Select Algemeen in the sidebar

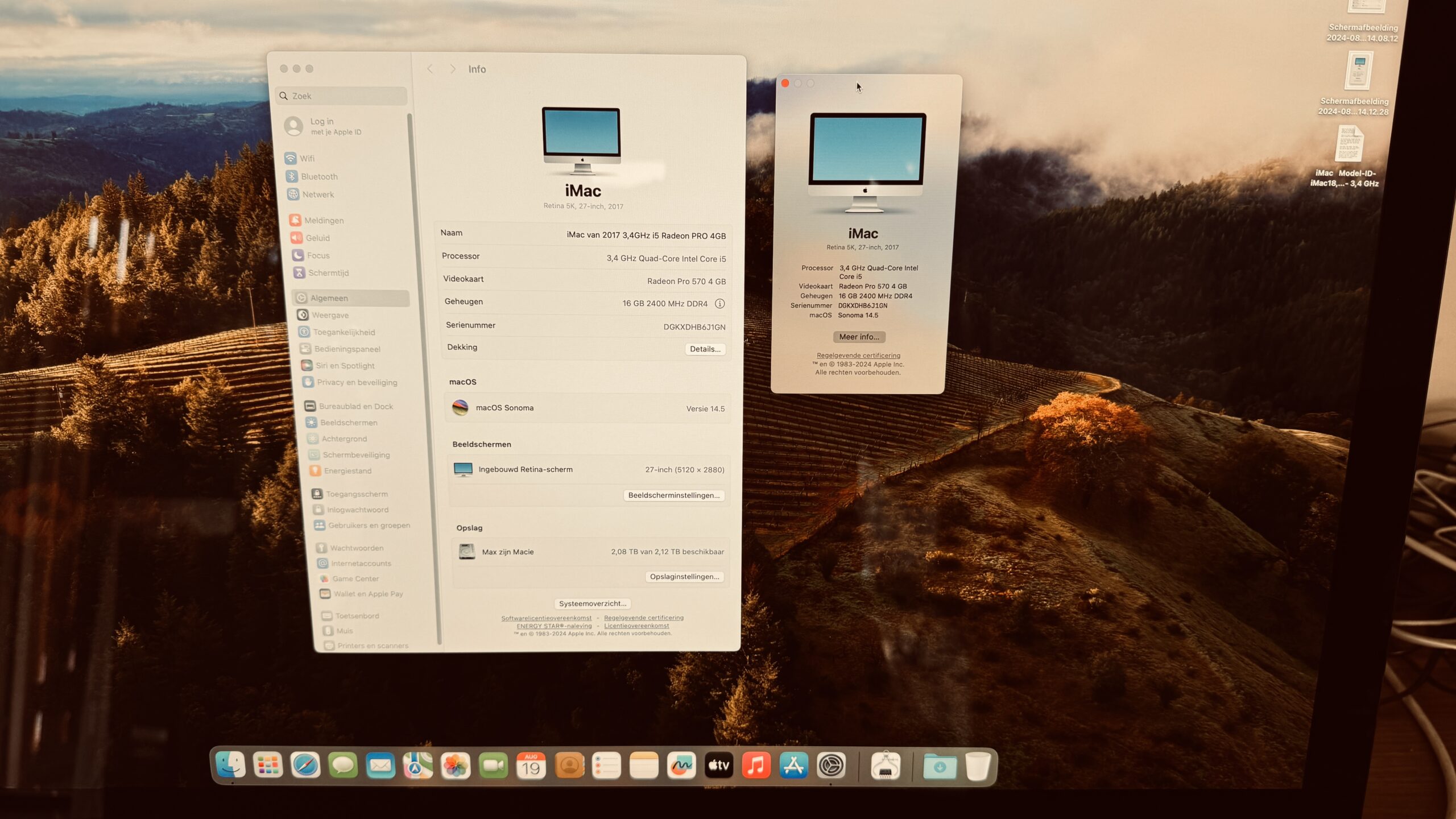[x=351, y=298]
